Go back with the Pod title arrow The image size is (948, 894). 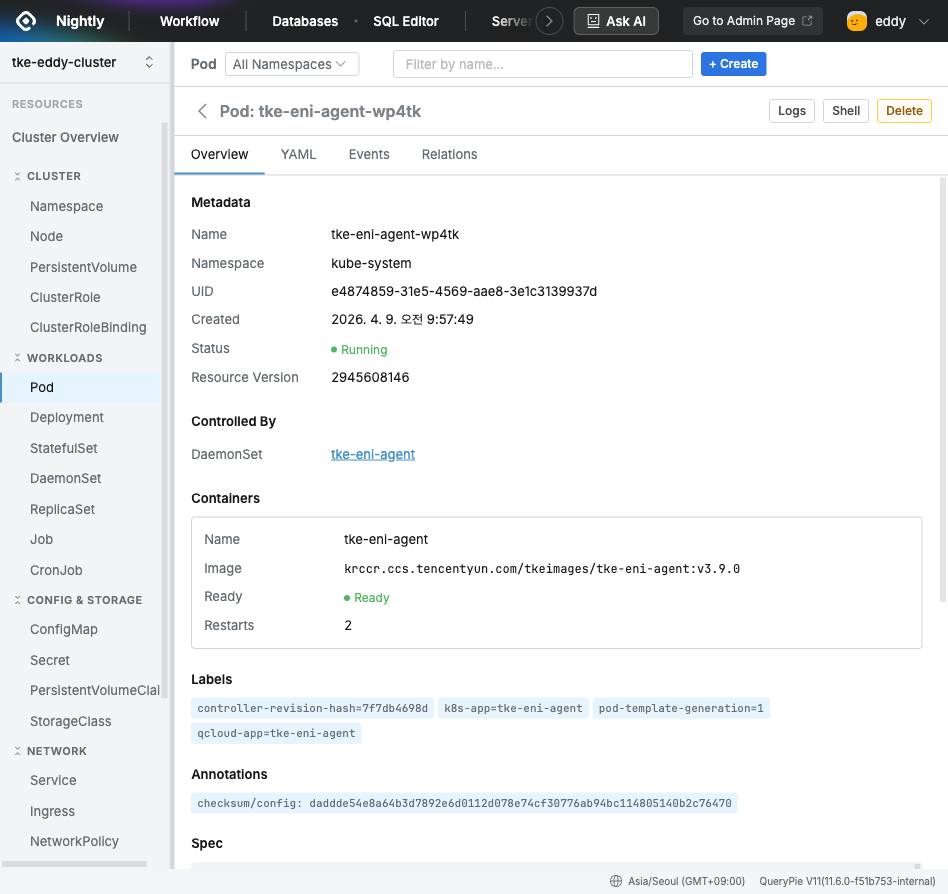click(x=203, y=111)
